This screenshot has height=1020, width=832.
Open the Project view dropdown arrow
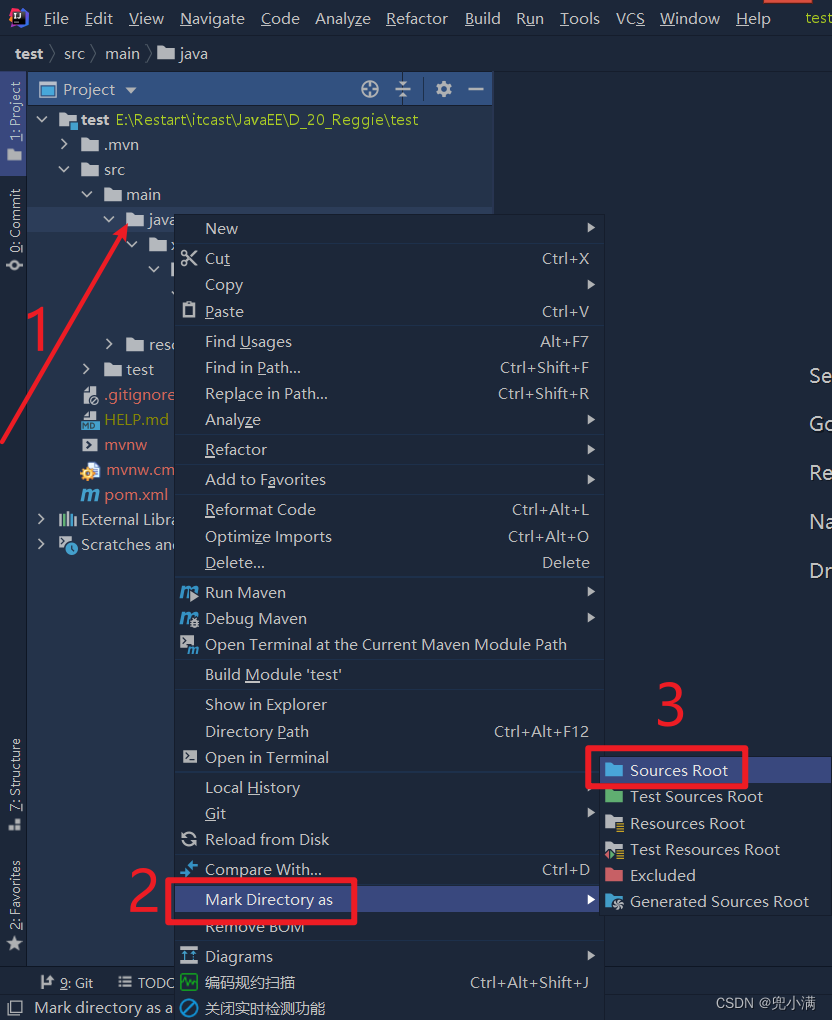pyautogui.click(x=131, y=90)
